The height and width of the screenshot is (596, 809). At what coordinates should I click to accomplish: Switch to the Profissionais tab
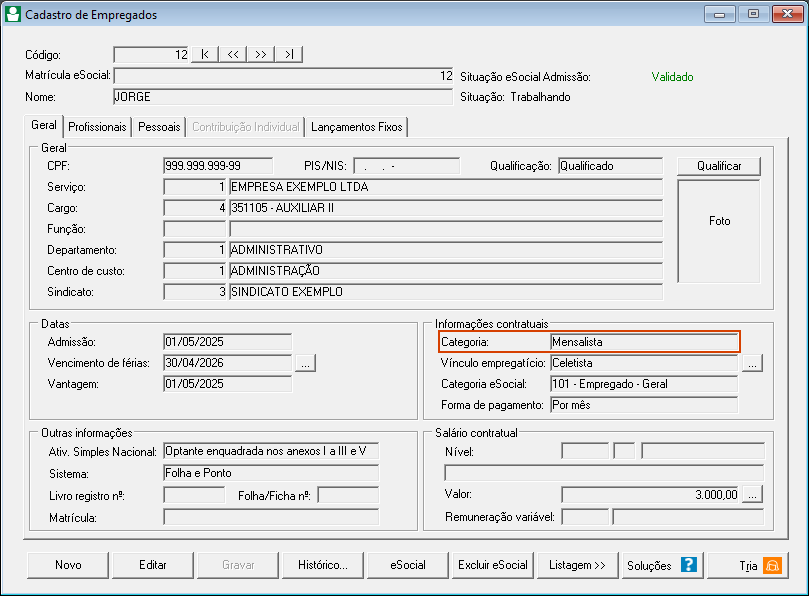click(97, 127)
